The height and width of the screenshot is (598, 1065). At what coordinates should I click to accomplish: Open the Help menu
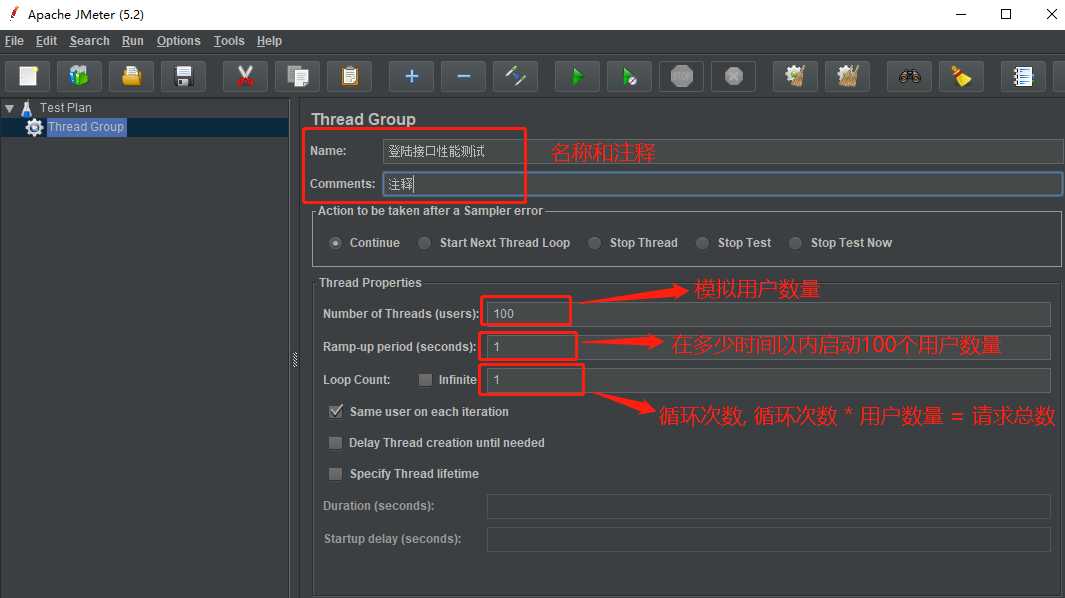point(269,41)
